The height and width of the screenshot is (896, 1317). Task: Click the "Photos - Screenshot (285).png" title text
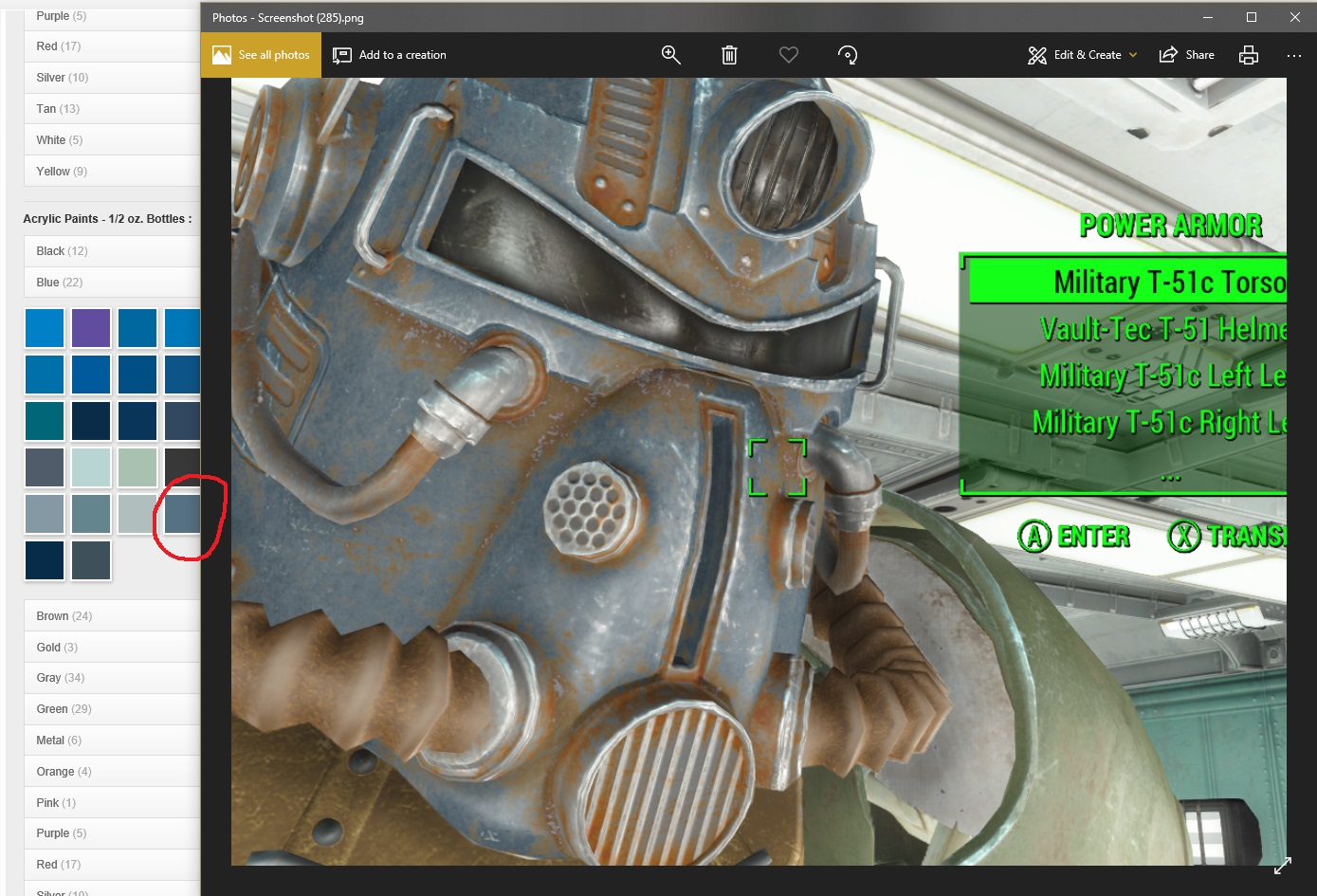pos(288,18)
